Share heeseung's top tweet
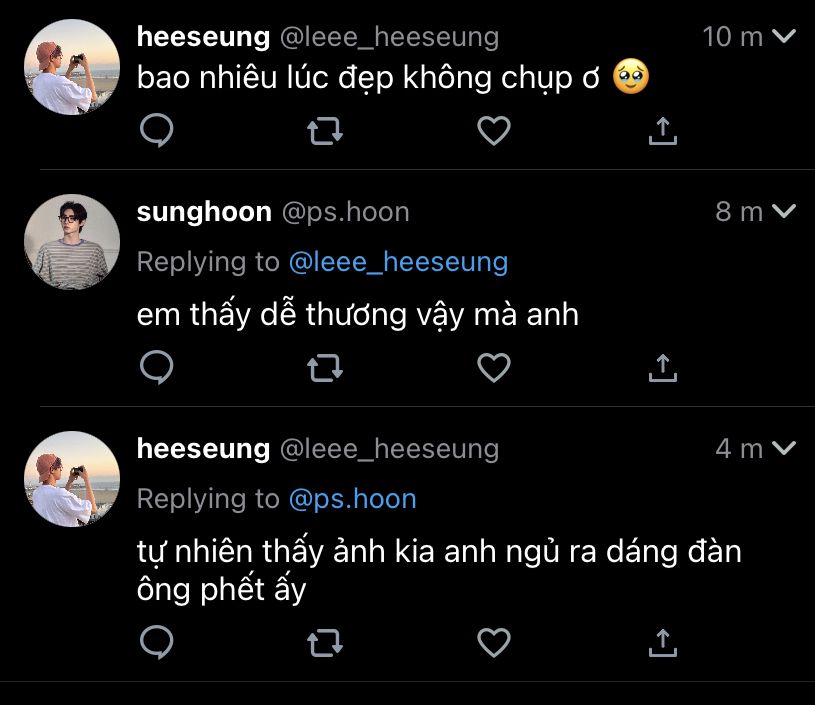This screenshot has height=705, width=815. coord(663,131)
